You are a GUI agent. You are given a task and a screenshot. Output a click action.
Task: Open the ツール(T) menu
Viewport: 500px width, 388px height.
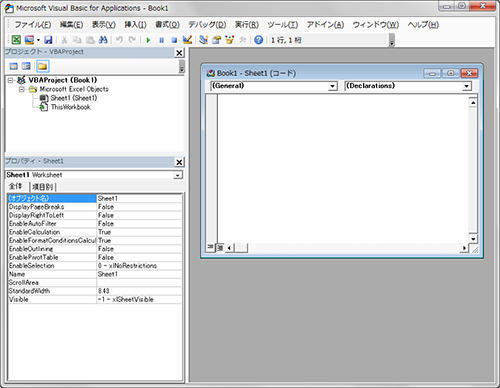pyautogui.click(x=283, y=25)
